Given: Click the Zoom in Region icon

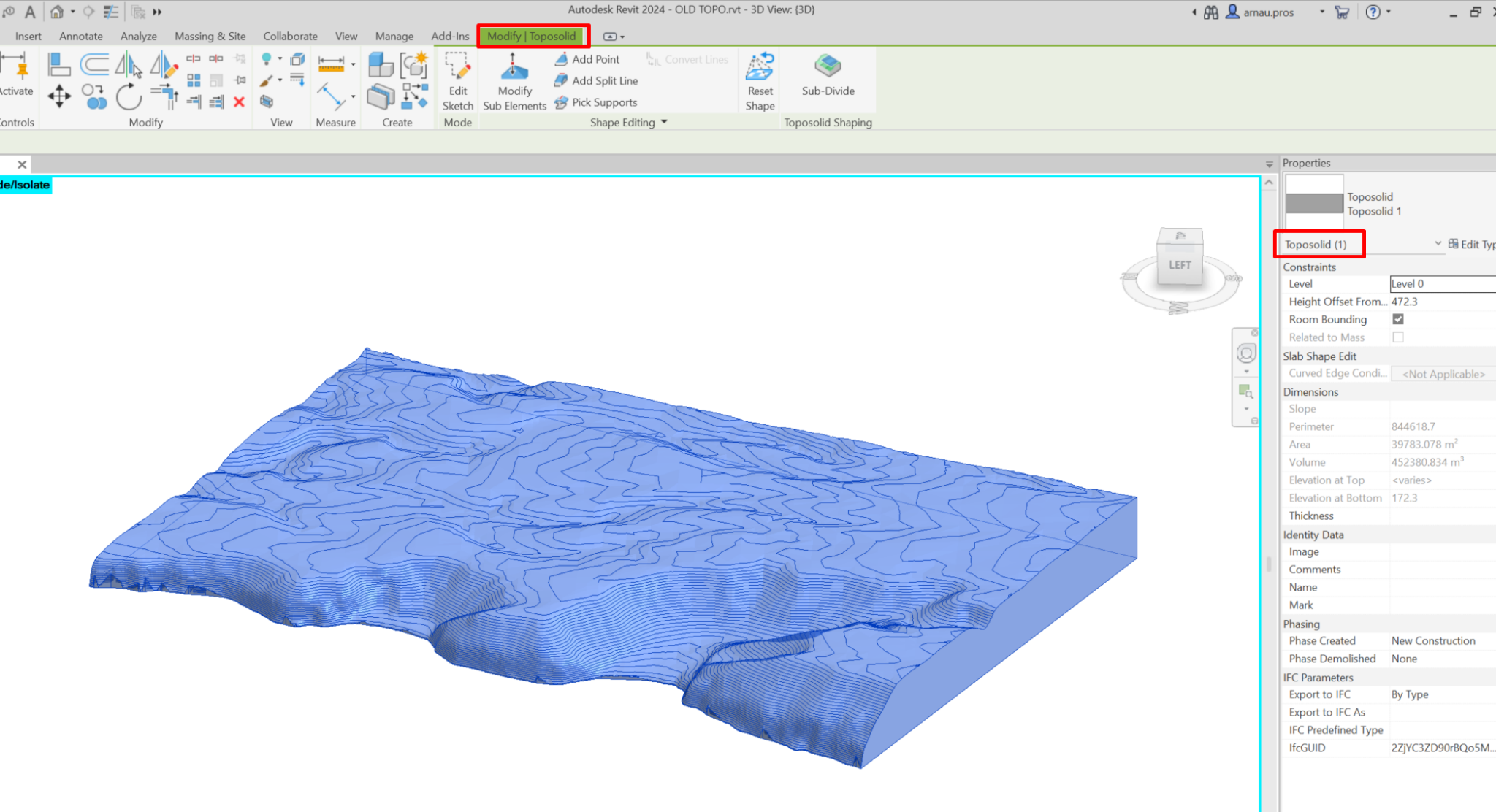Looking at the screenshot, I should 1246,391.
